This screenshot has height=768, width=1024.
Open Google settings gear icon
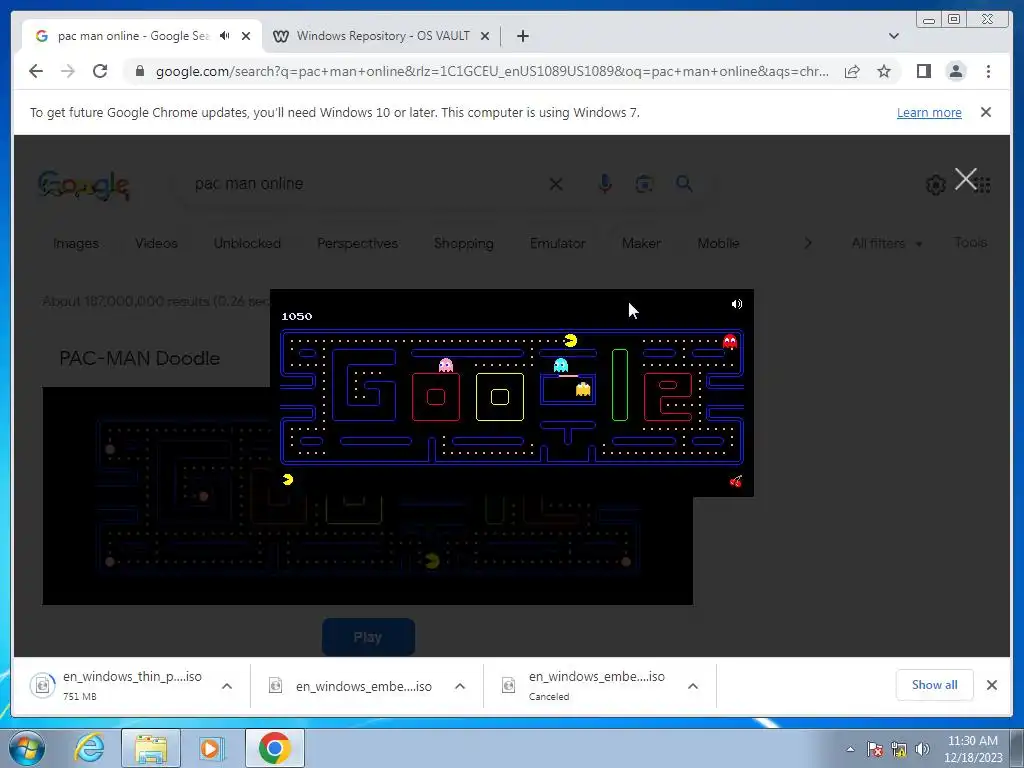pyautogui.click(x=935, y=185)
